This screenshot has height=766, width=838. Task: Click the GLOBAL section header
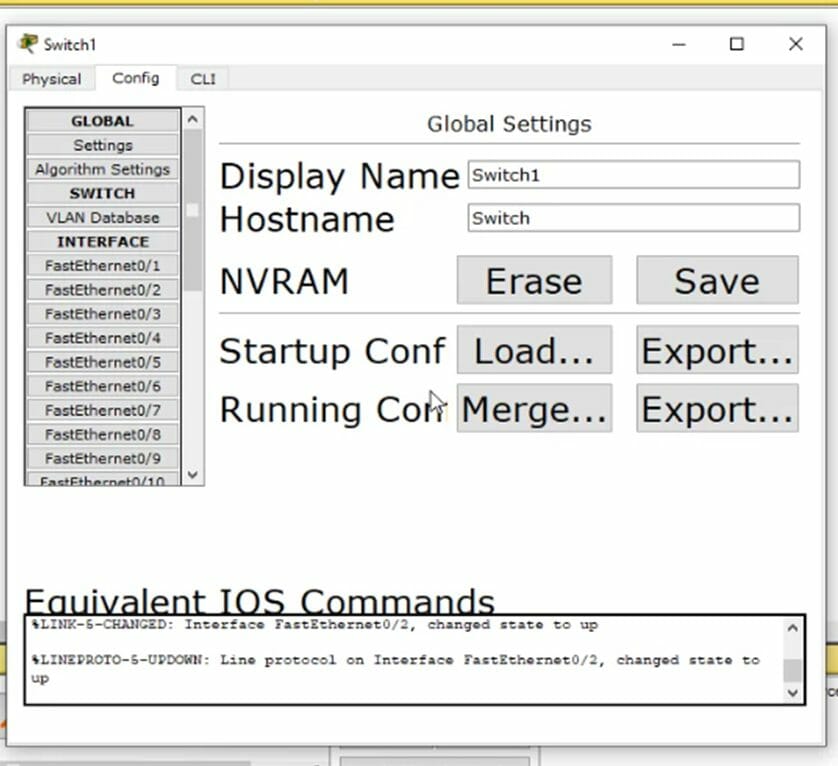[x=102, y=120]
